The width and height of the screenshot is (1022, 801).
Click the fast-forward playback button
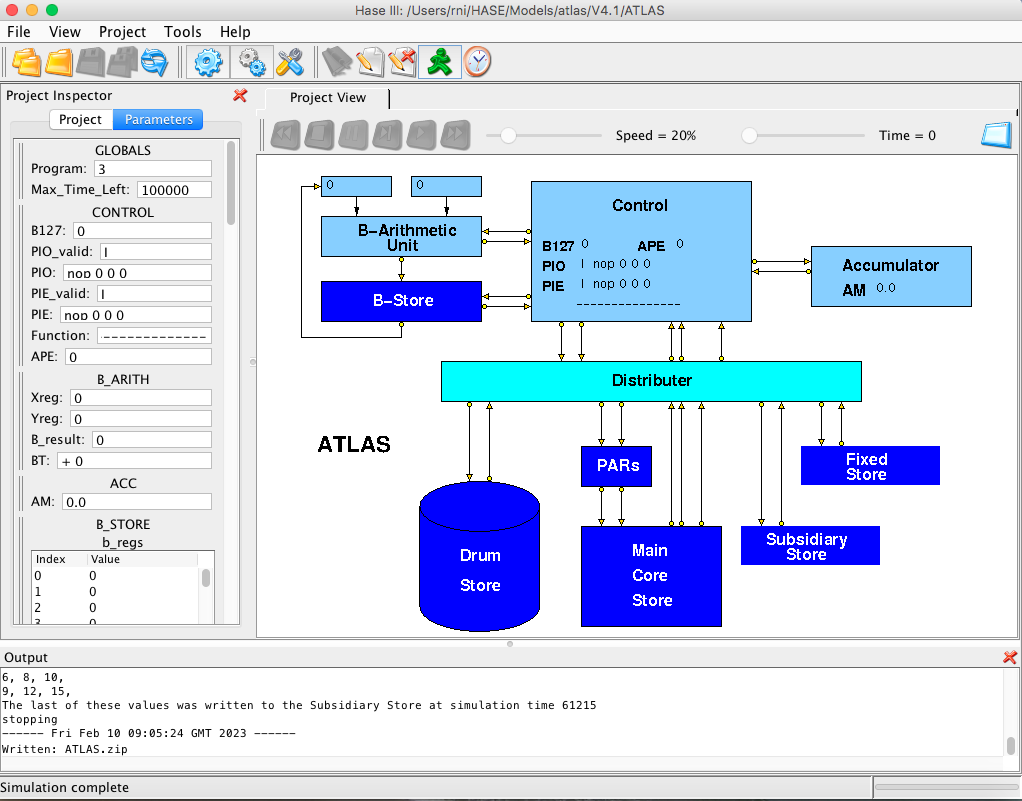pyautogui.click(x=455, y=135)
